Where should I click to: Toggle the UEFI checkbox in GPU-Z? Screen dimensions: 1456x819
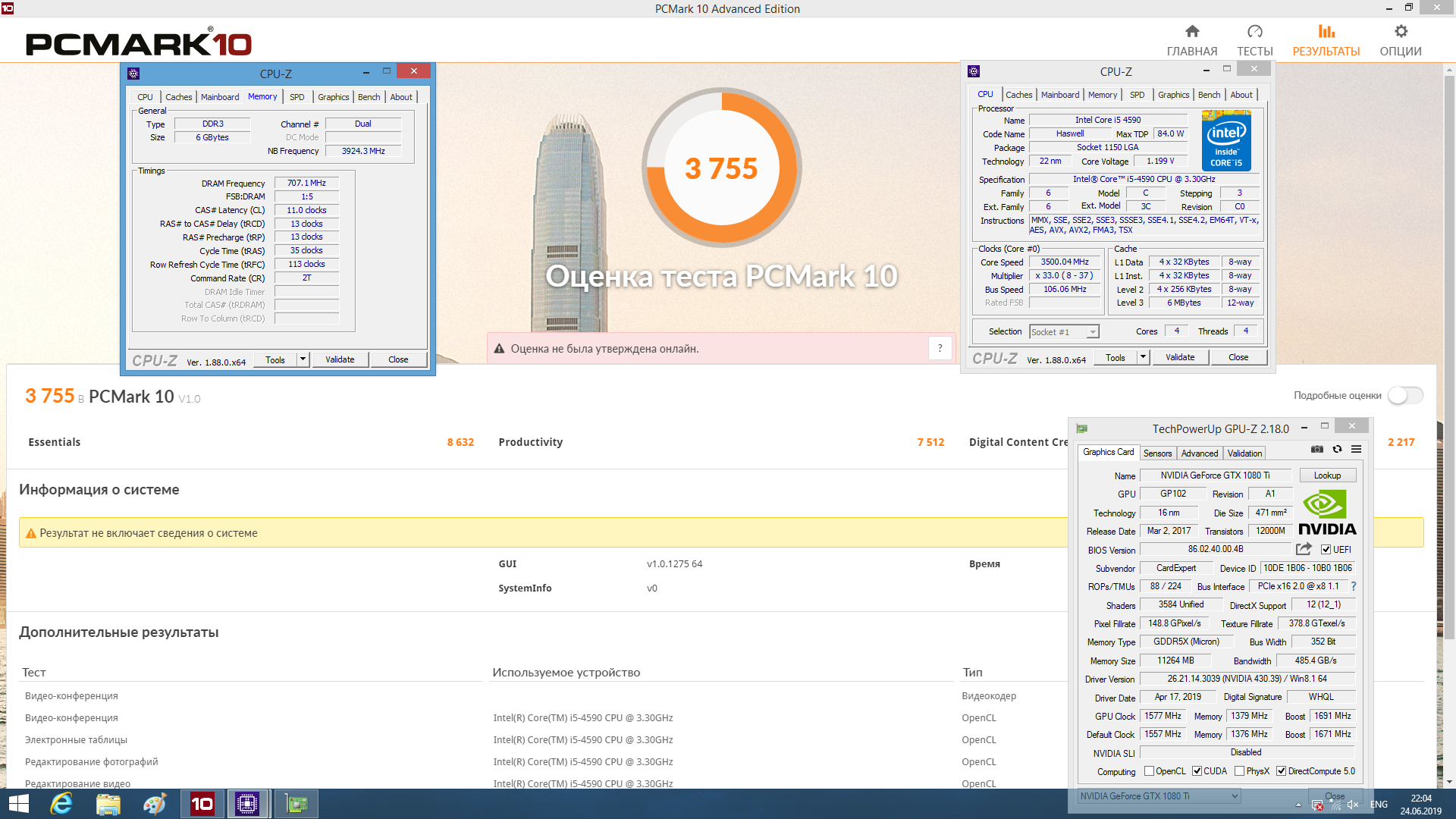coord(1326,550)
